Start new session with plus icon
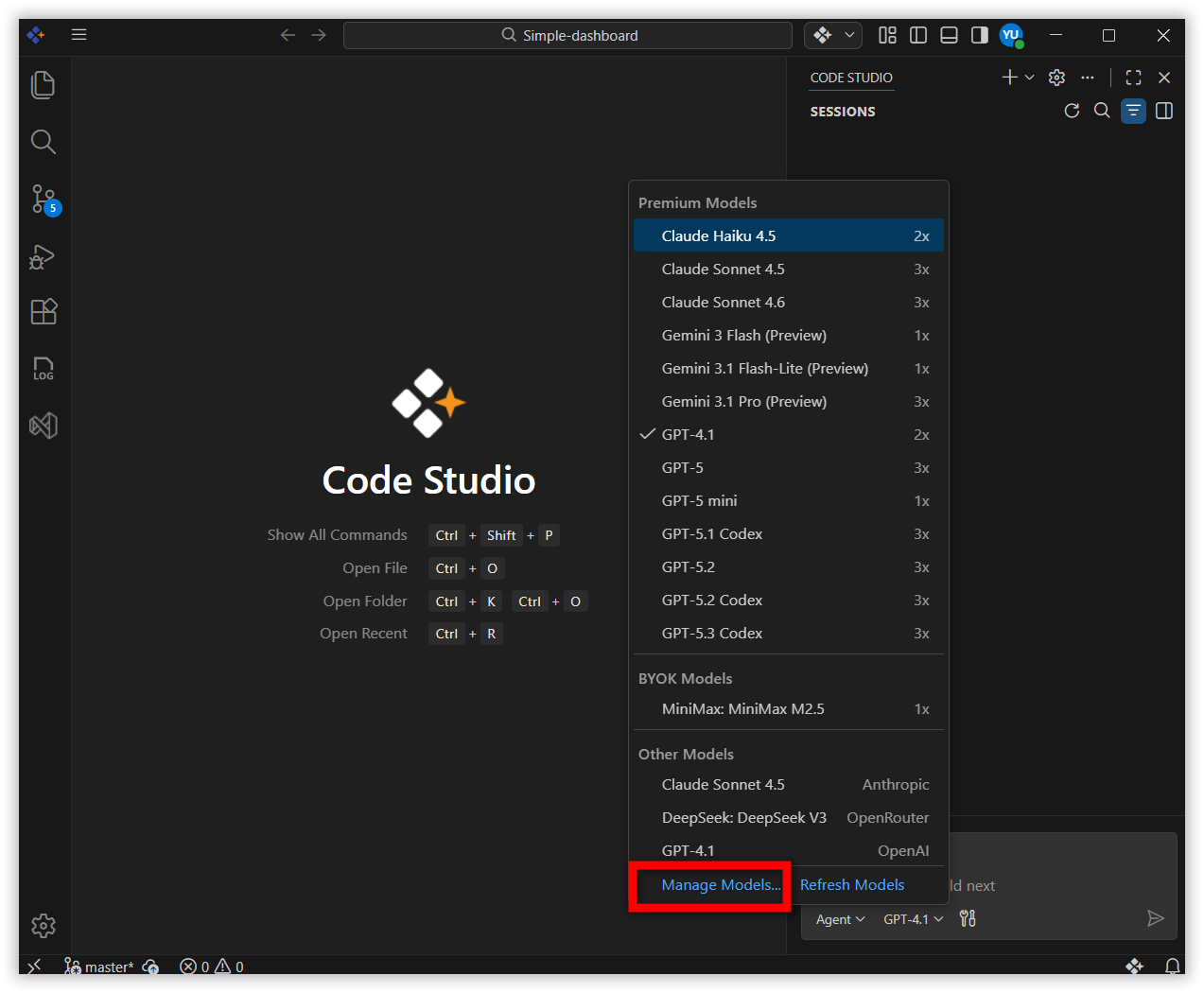This screenshot has width=1204, height=993. pos(1010,78)
